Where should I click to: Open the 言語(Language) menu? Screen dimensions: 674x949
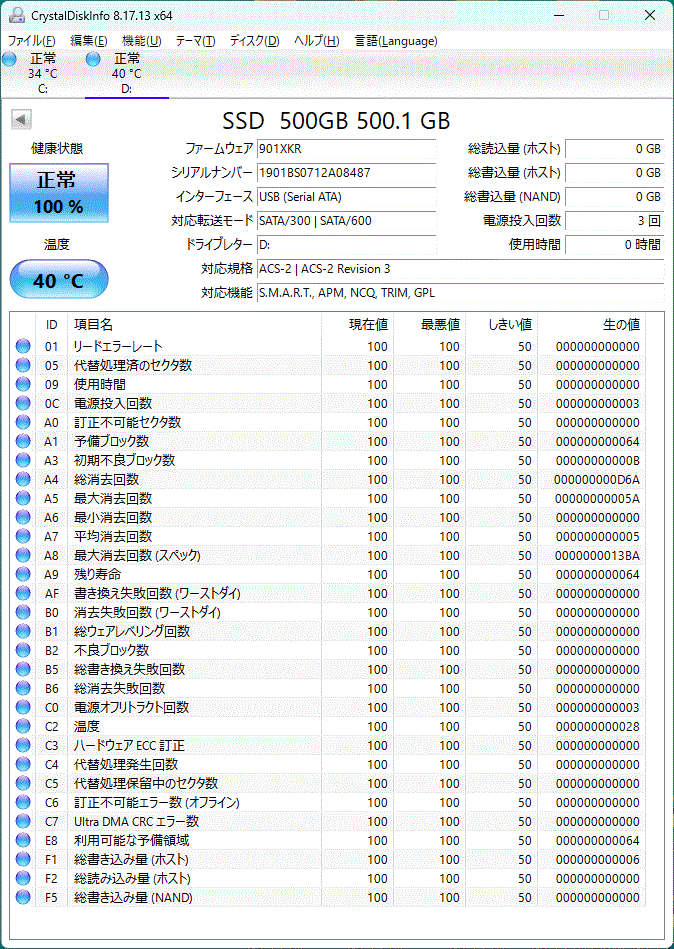pyautogui.click(x=396, y=41)
